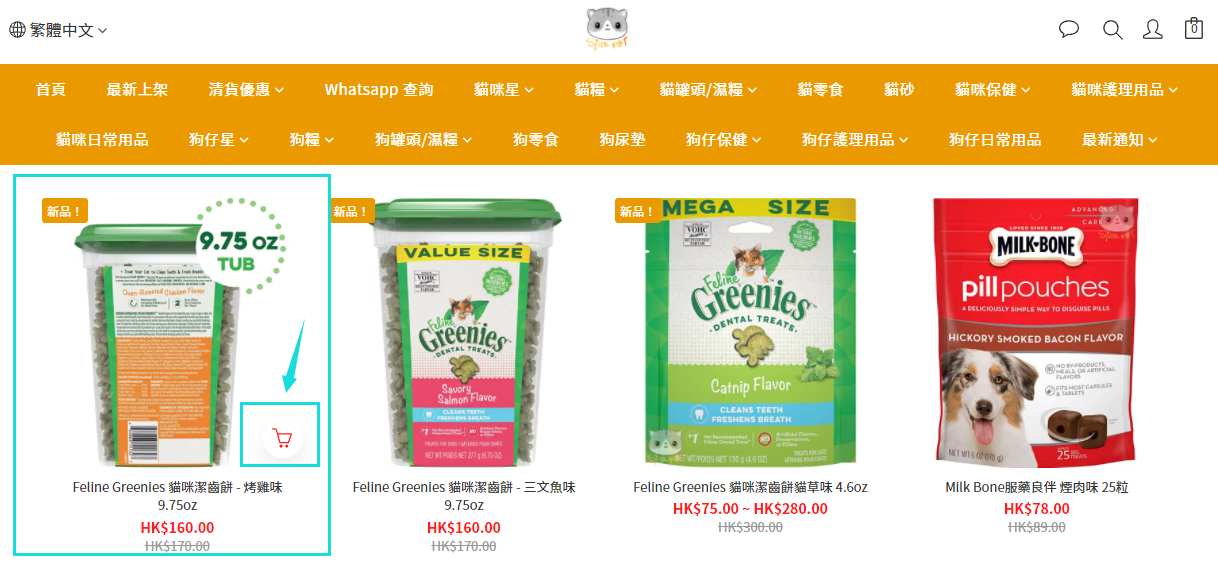The height and width of the screenshot is (572, 1218).
Task: Click the Greenies Catnip Flavor product image
Action: point(750,332)
